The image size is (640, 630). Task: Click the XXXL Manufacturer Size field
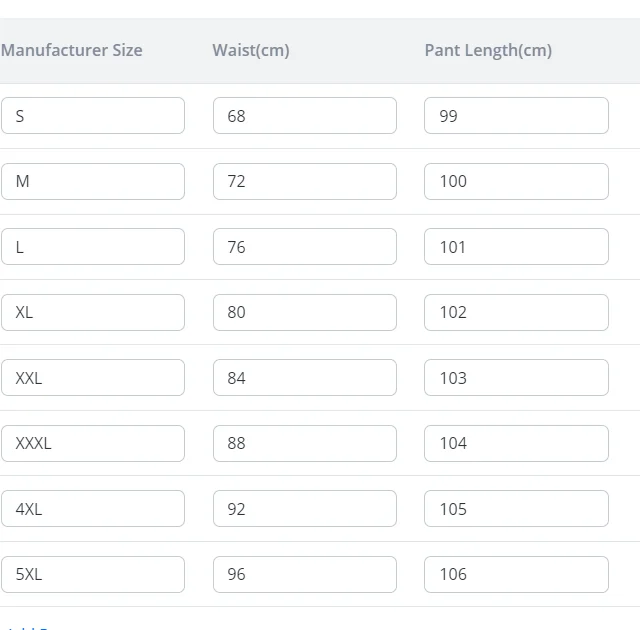click(x=92, y=443)
